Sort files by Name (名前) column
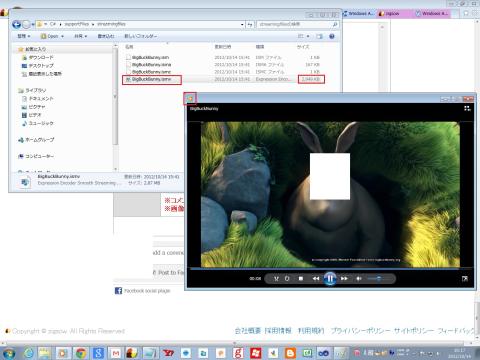Image resolution: width=480 pixels, height=360 pixels. click(x=129, y=47)
